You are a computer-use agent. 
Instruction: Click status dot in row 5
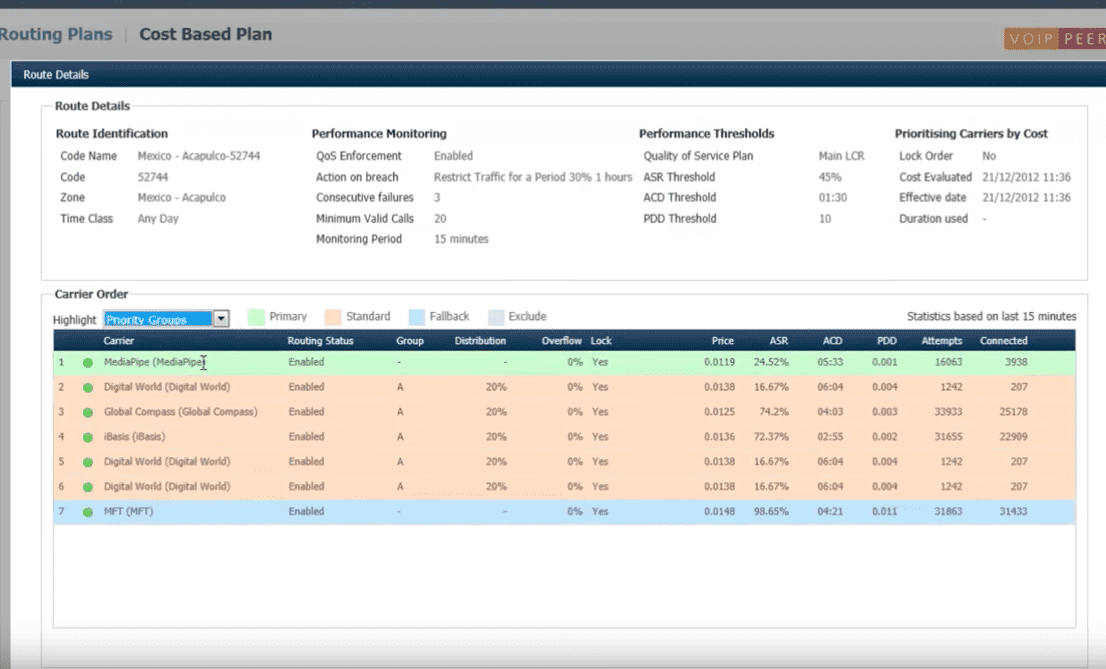tap(88, 462)
